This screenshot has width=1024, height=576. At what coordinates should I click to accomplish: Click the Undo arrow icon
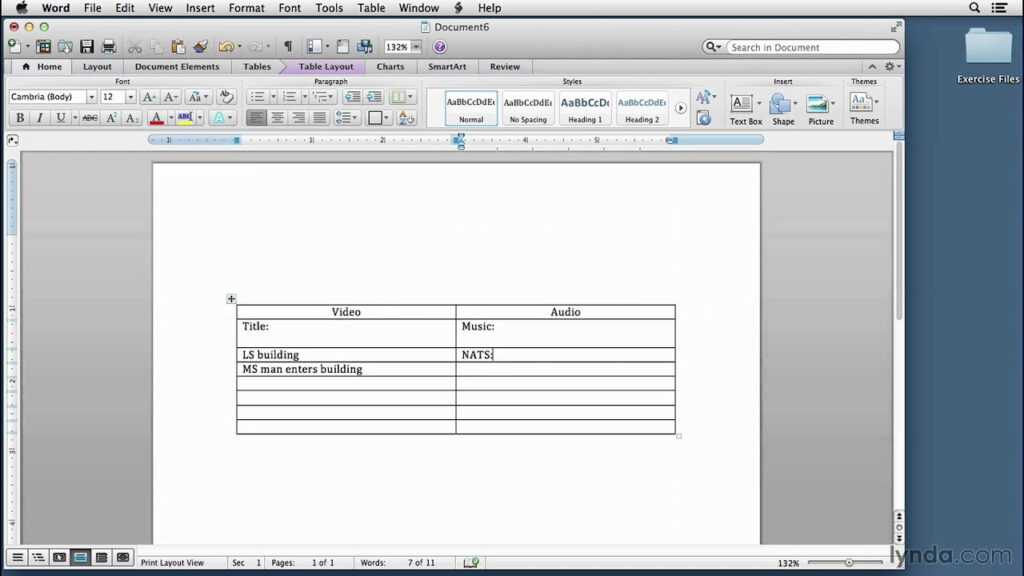pos(224,46)
